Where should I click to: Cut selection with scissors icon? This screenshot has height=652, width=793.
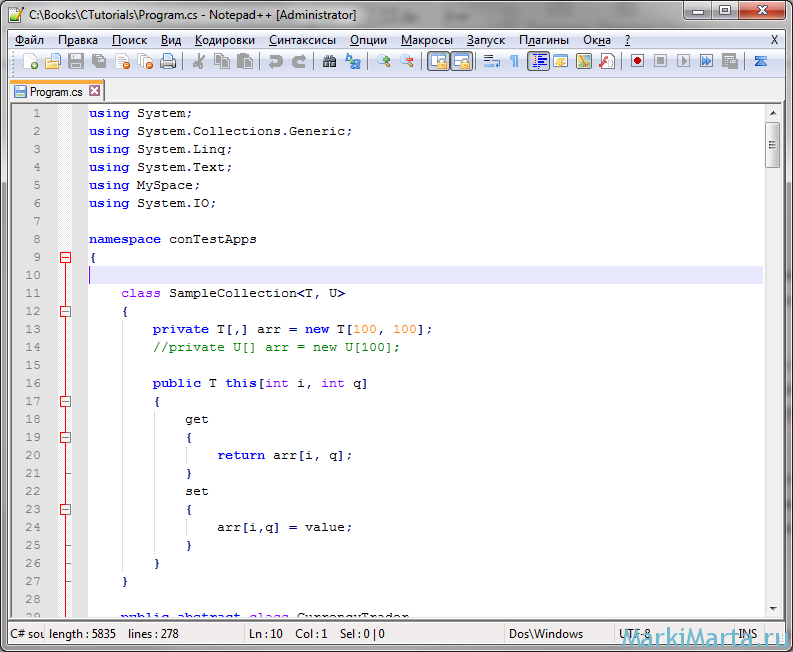[199, 62]
